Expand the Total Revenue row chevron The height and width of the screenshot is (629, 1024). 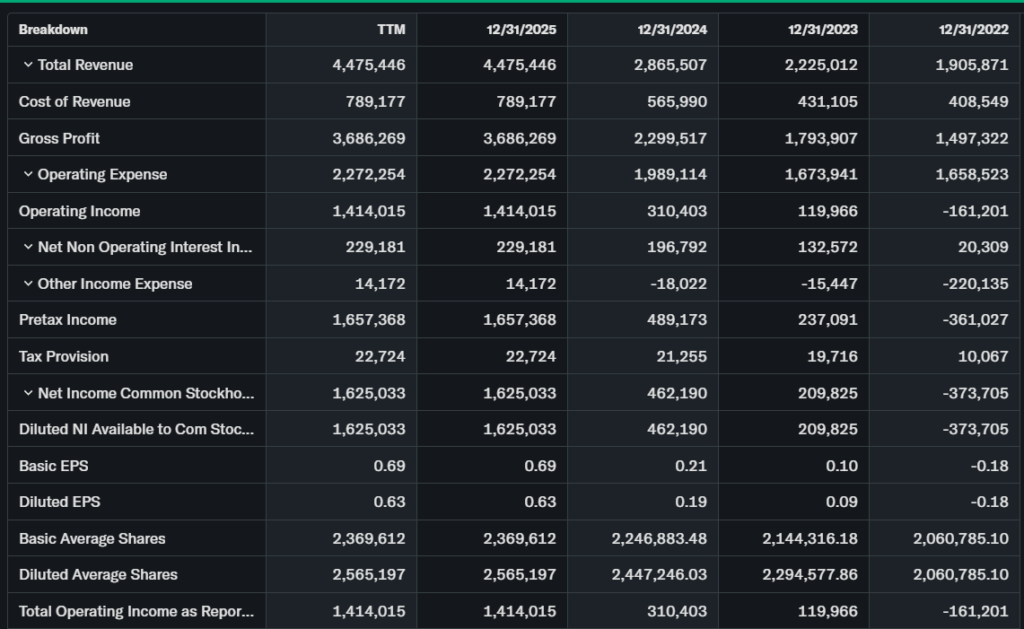click(x=28, y=65)
